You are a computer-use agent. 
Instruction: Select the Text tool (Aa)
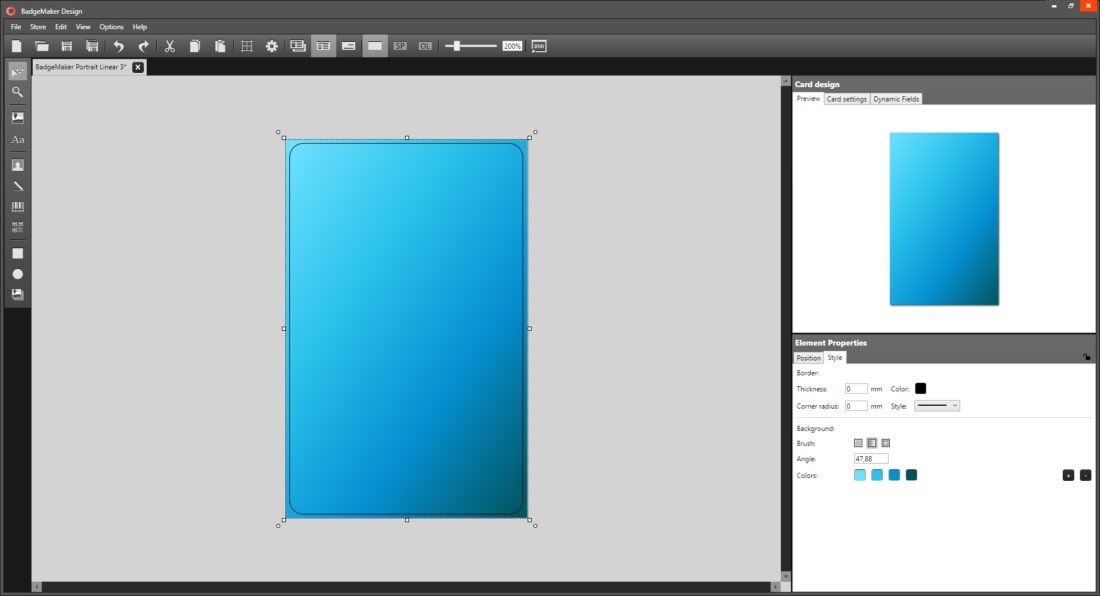(16, 139)
